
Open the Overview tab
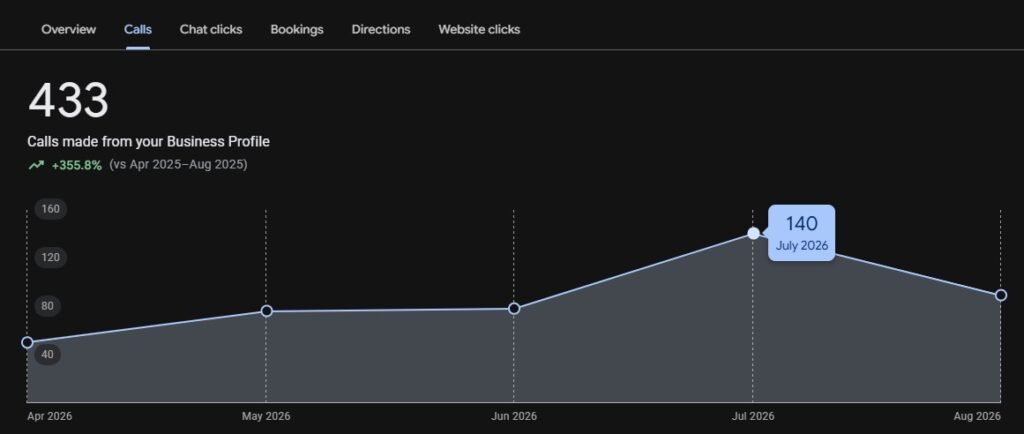pos(68,29)
